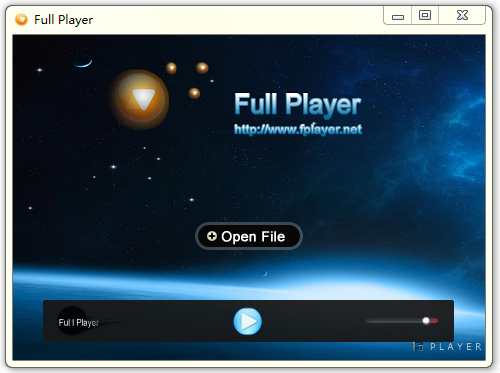Screen dimensions: 500x373
Task: Maximize the Full Player window
Action: (425, 15)
